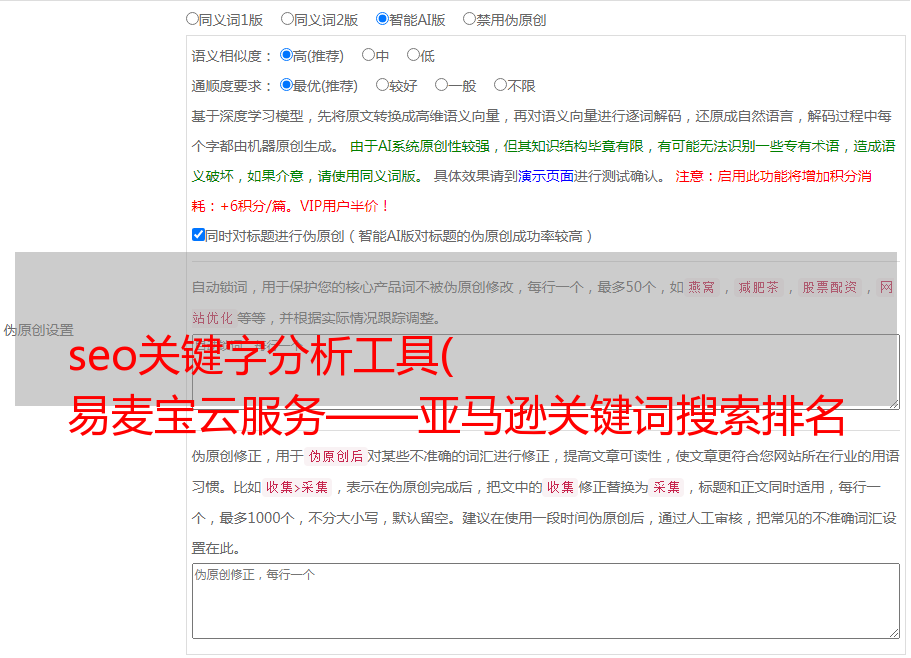Click the 伪原创后 highlighted tag

336,456
